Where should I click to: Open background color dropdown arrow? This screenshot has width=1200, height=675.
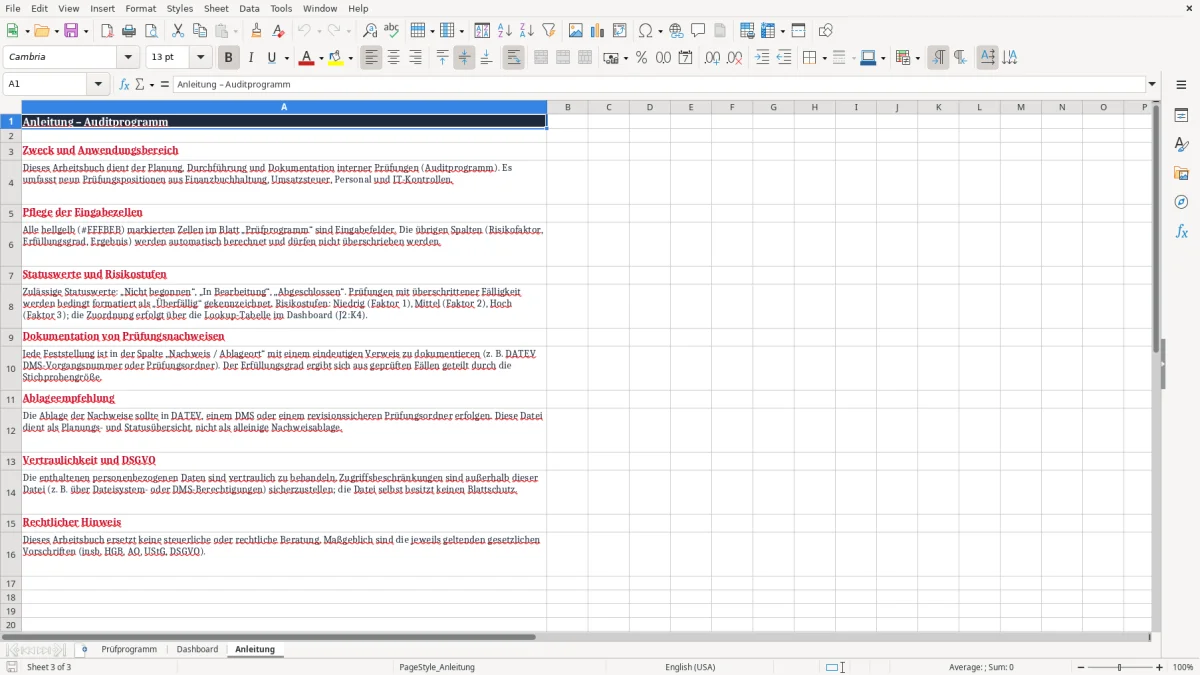coord(350,58)
